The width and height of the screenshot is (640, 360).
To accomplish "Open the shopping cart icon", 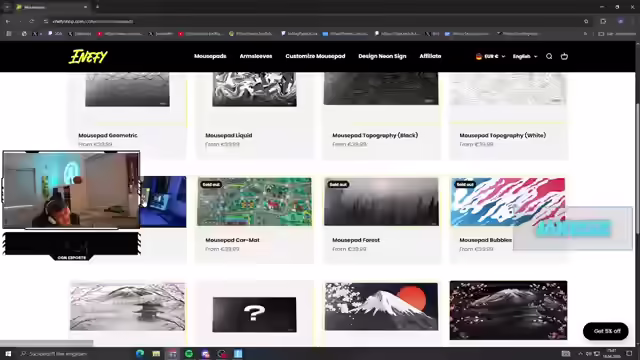I will pyautogui.click(x=564, y=56).
